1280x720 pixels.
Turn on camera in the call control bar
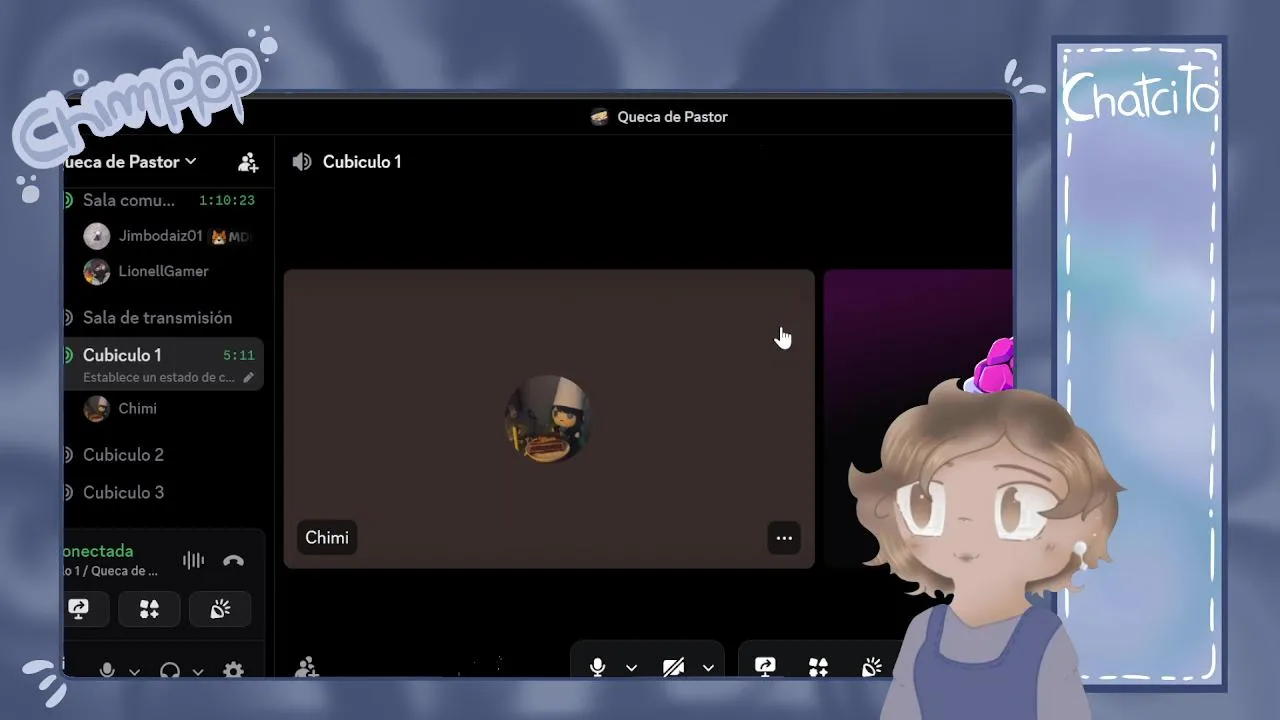(674, 667)
